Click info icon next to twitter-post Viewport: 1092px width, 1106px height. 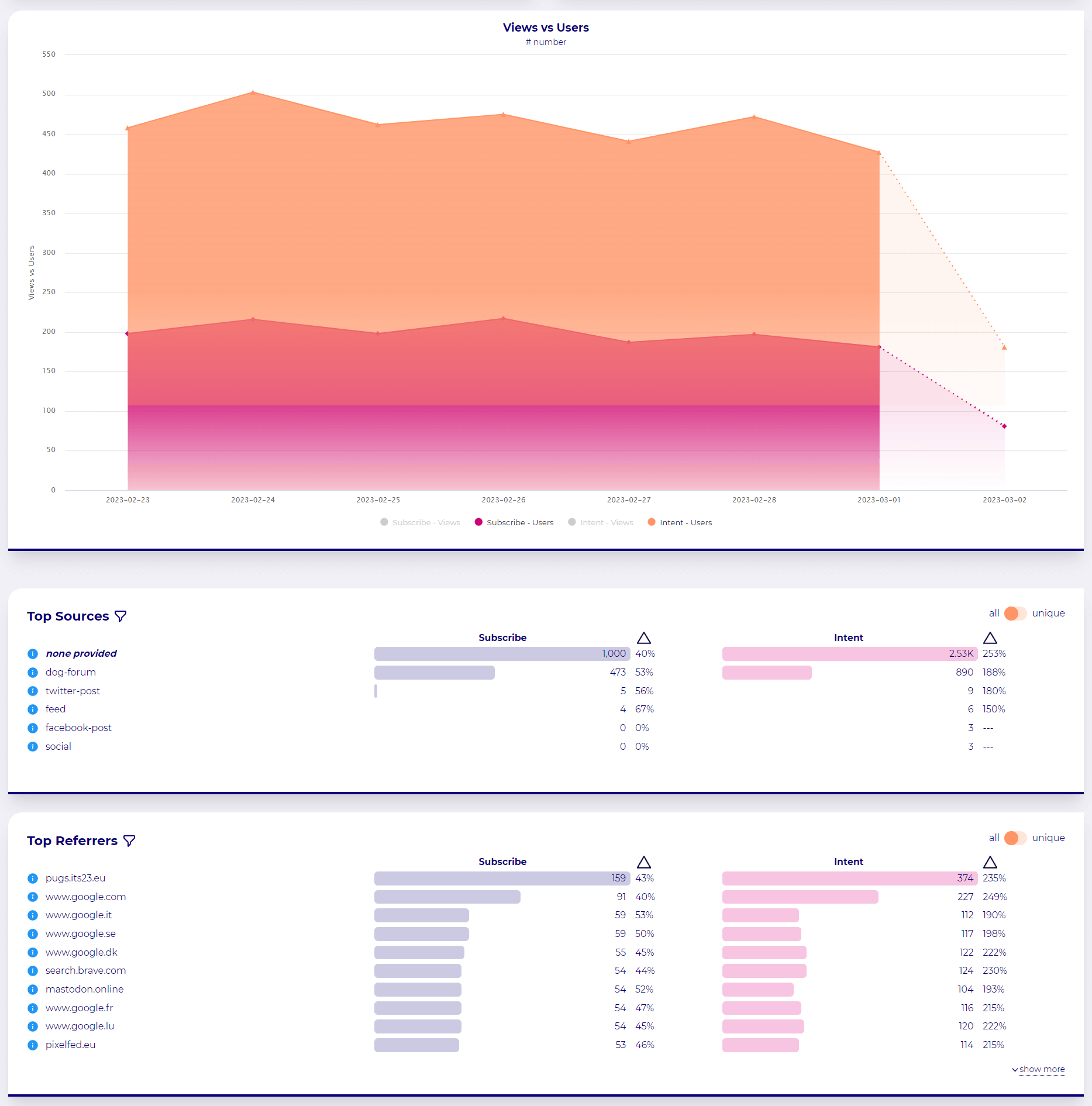33,691
